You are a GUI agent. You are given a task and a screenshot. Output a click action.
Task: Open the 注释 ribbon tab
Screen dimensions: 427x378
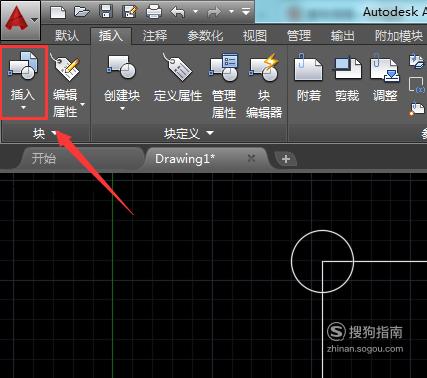click(x=154, y=36)
